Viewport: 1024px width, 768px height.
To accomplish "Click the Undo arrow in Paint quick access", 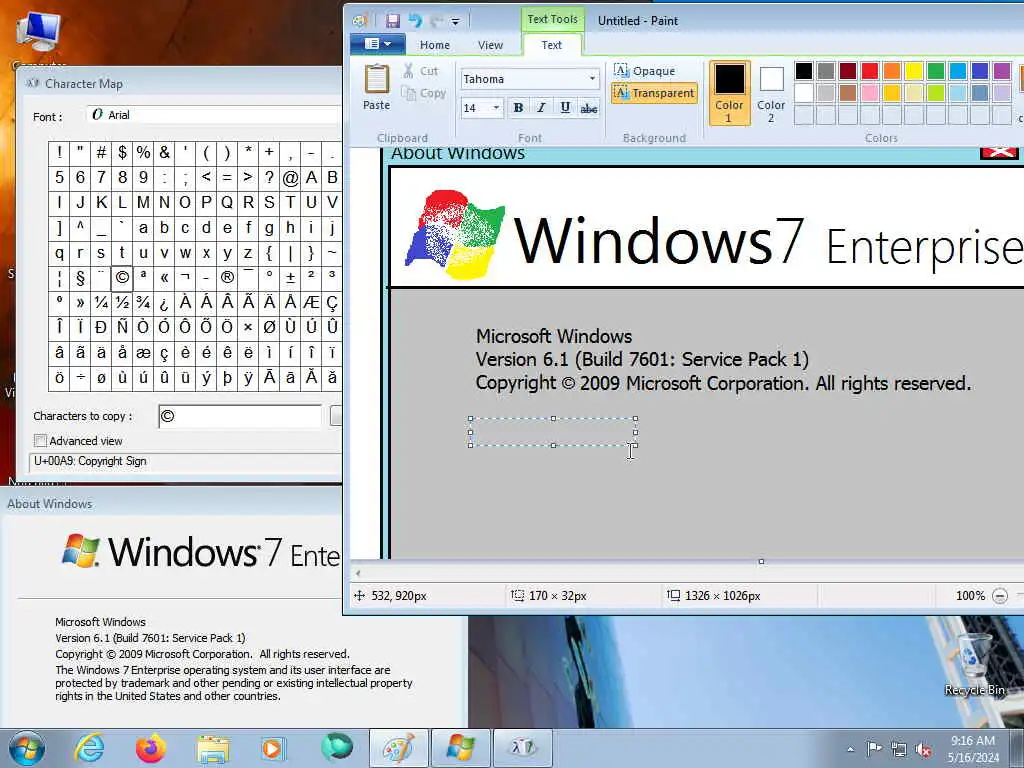I will tap(415, 20).
